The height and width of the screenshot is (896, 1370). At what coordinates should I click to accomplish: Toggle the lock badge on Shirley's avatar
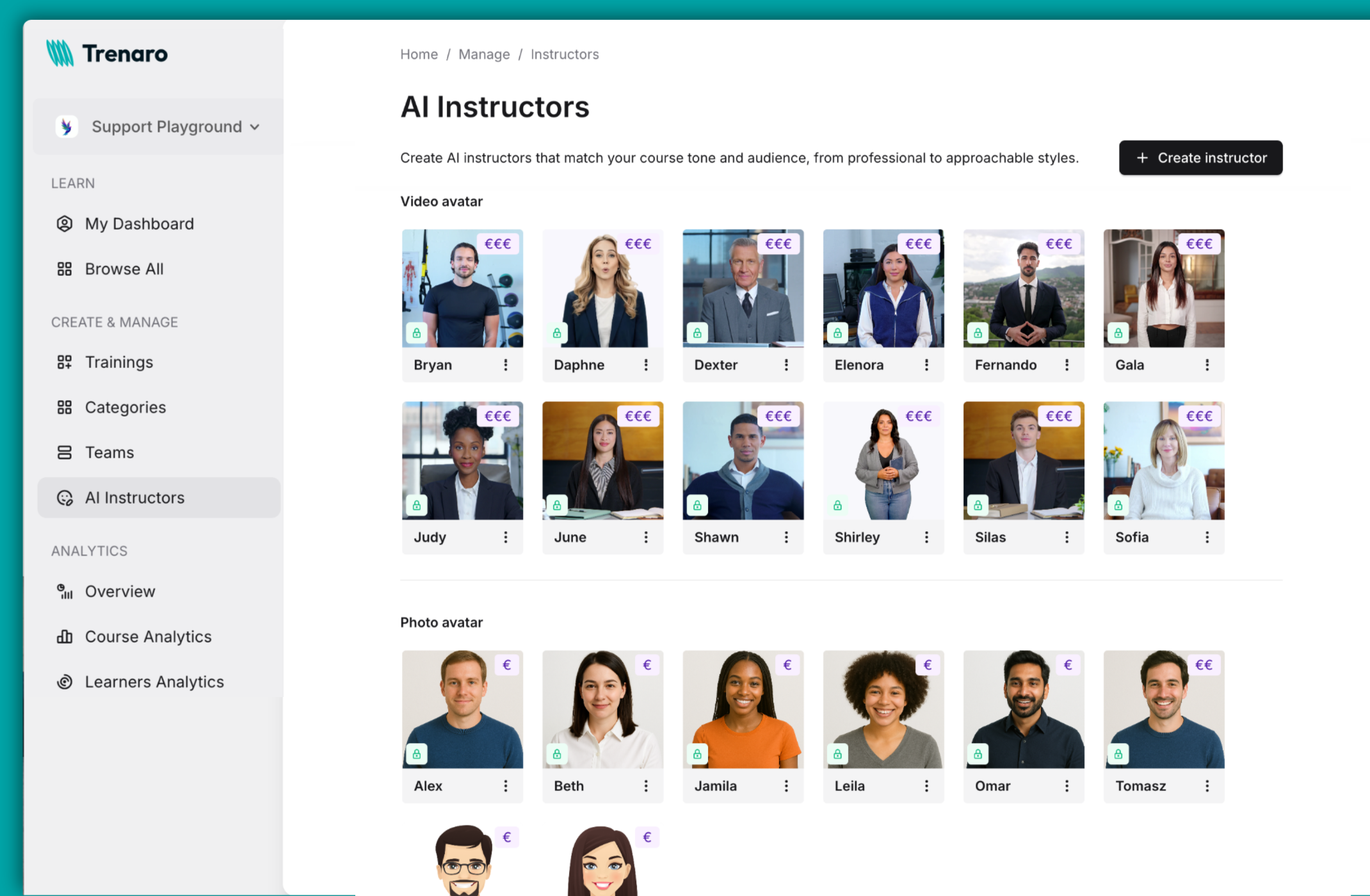(837, 505)
